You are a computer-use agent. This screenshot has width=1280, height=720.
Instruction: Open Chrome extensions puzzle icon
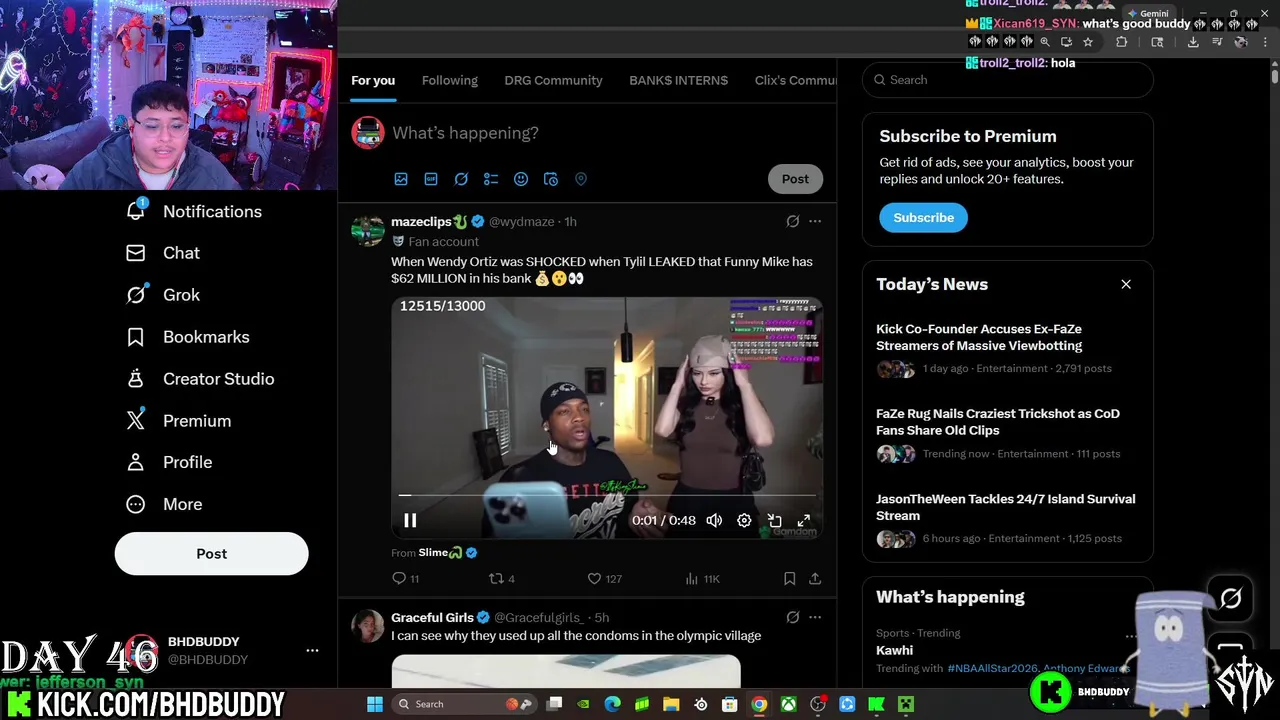(x=1121, y=42)
